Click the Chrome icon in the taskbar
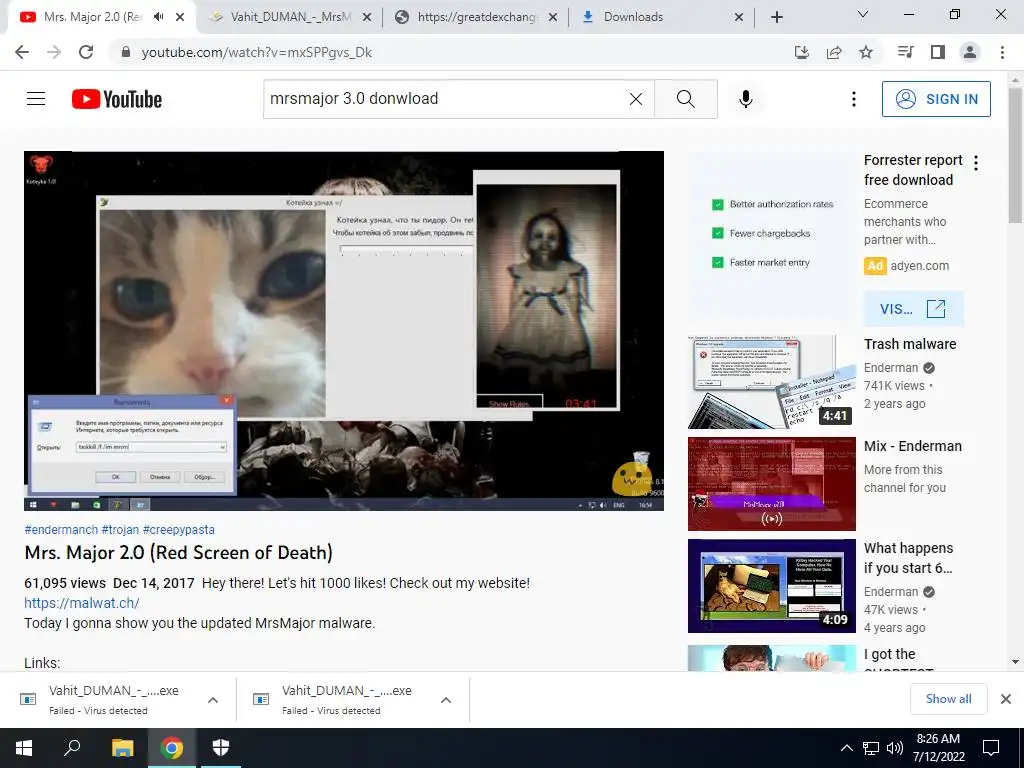This screenshot has height=768, width=1024. click(x=171, y=748)
